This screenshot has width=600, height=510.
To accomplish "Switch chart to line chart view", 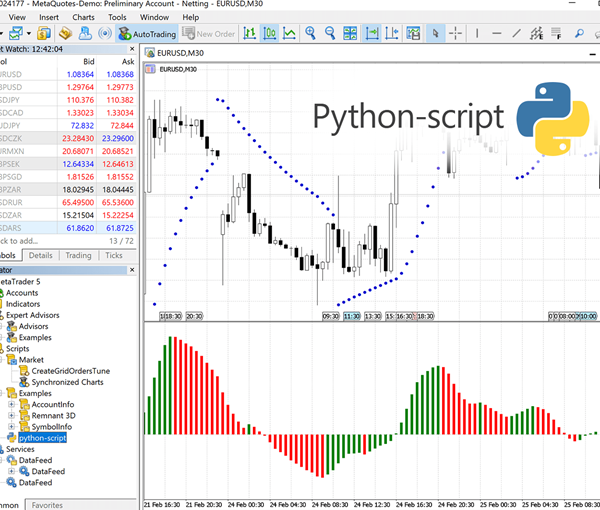I will pyautogui.click(x=289, y=33).
